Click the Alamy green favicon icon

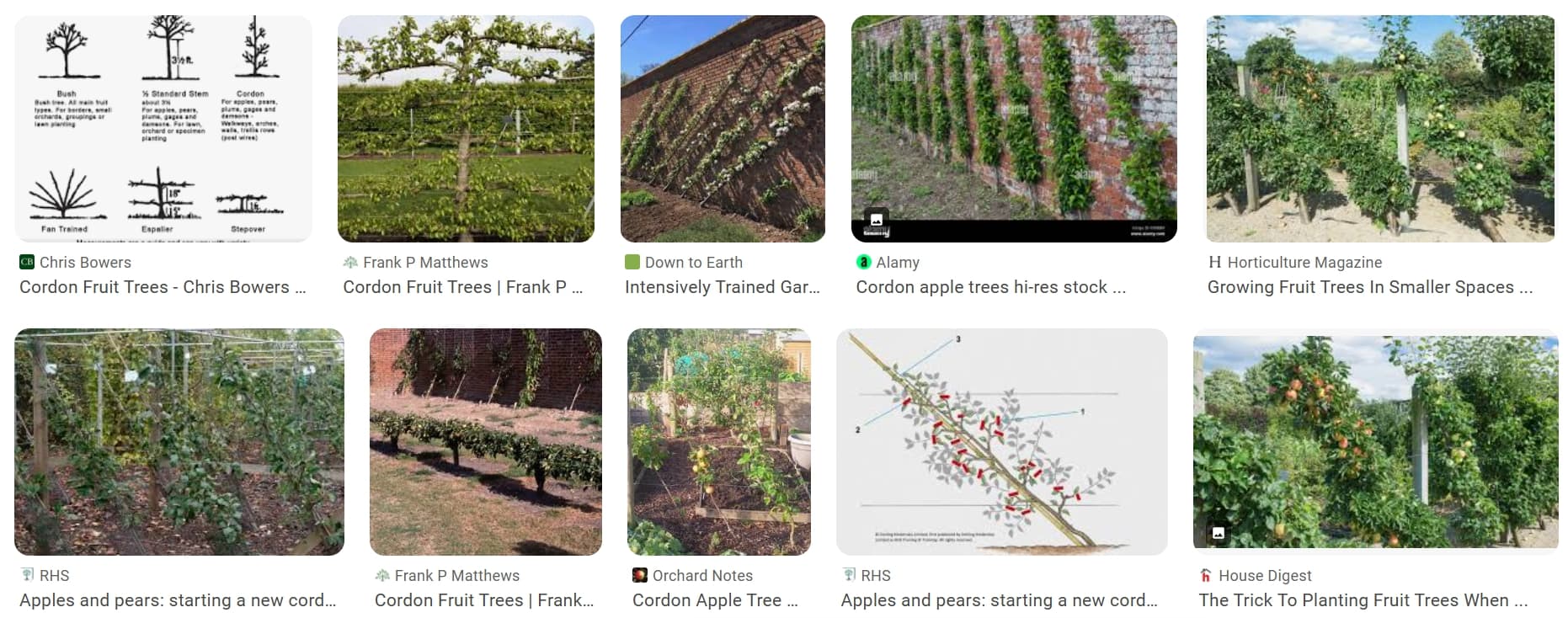click(863, 262)
